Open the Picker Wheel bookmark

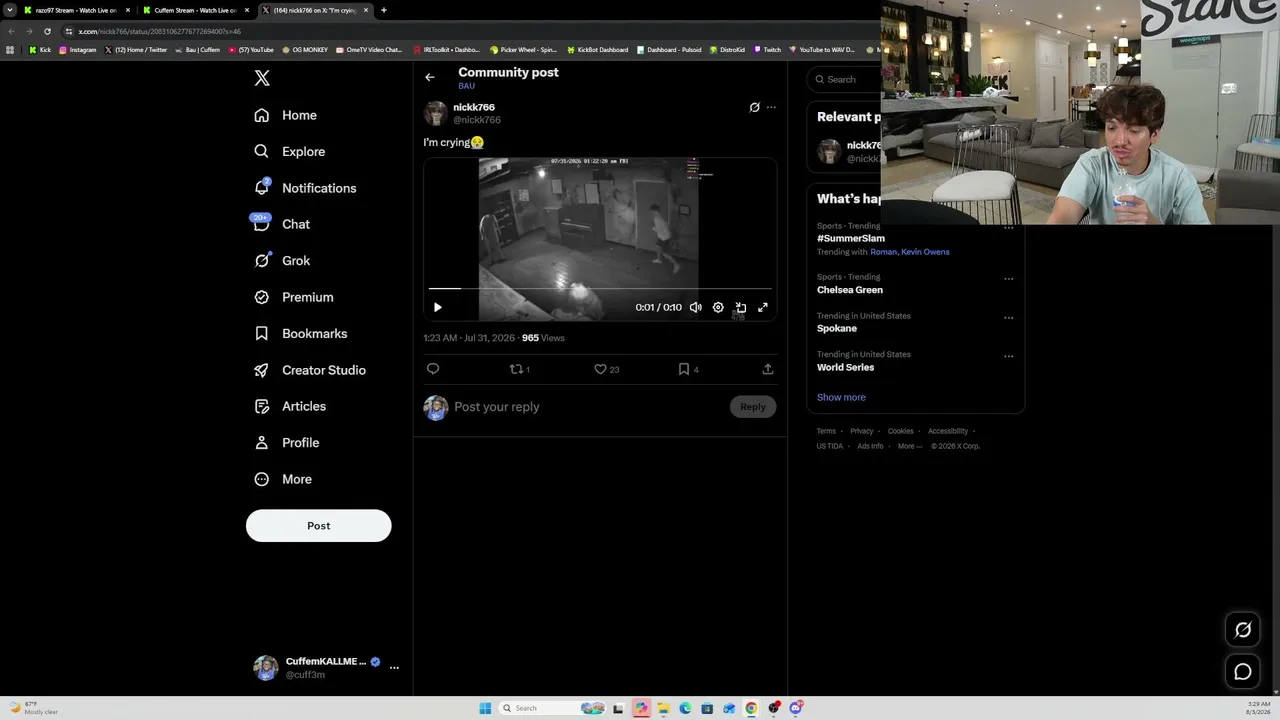[523, 50]
